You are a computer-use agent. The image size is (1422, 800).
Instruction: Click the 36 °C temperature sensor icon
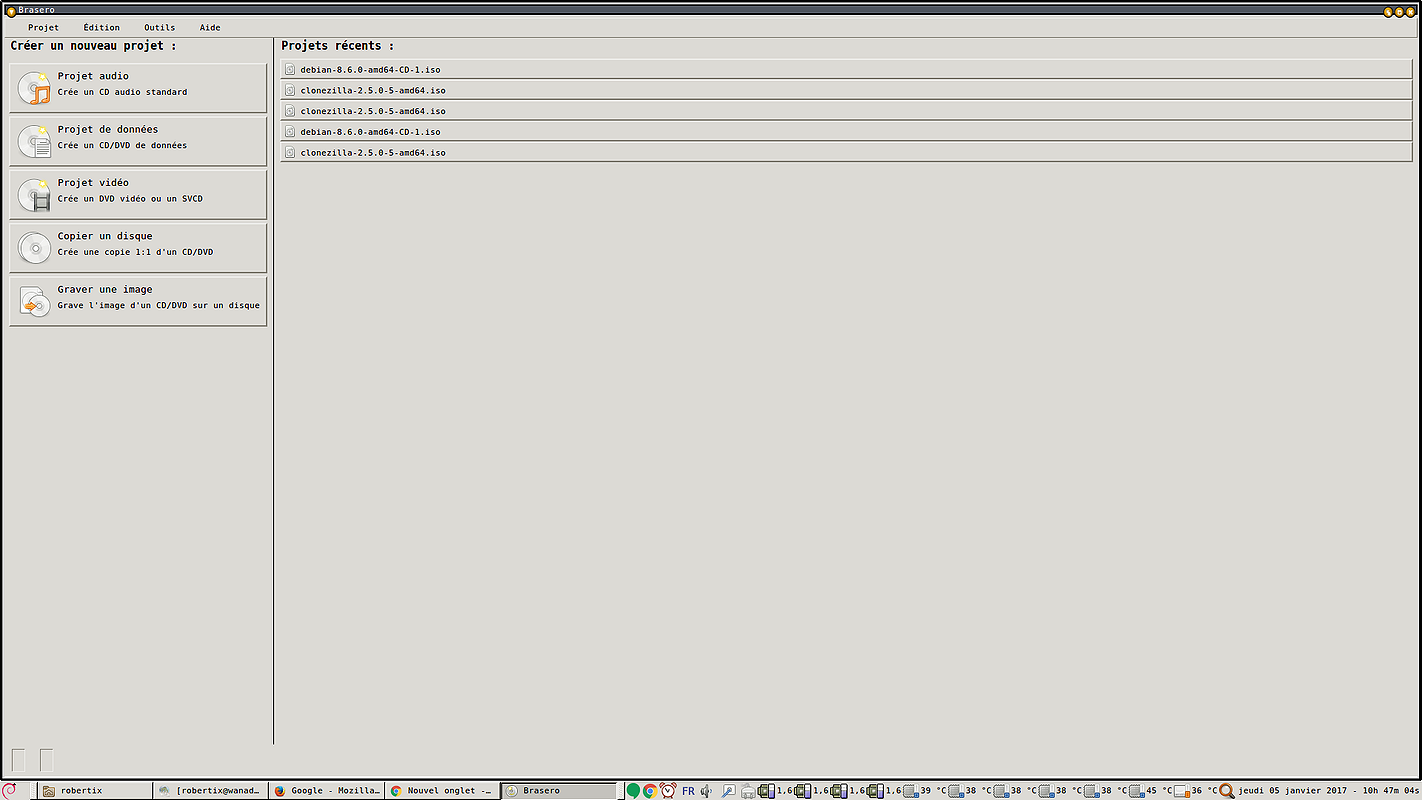pos(1181,791)
